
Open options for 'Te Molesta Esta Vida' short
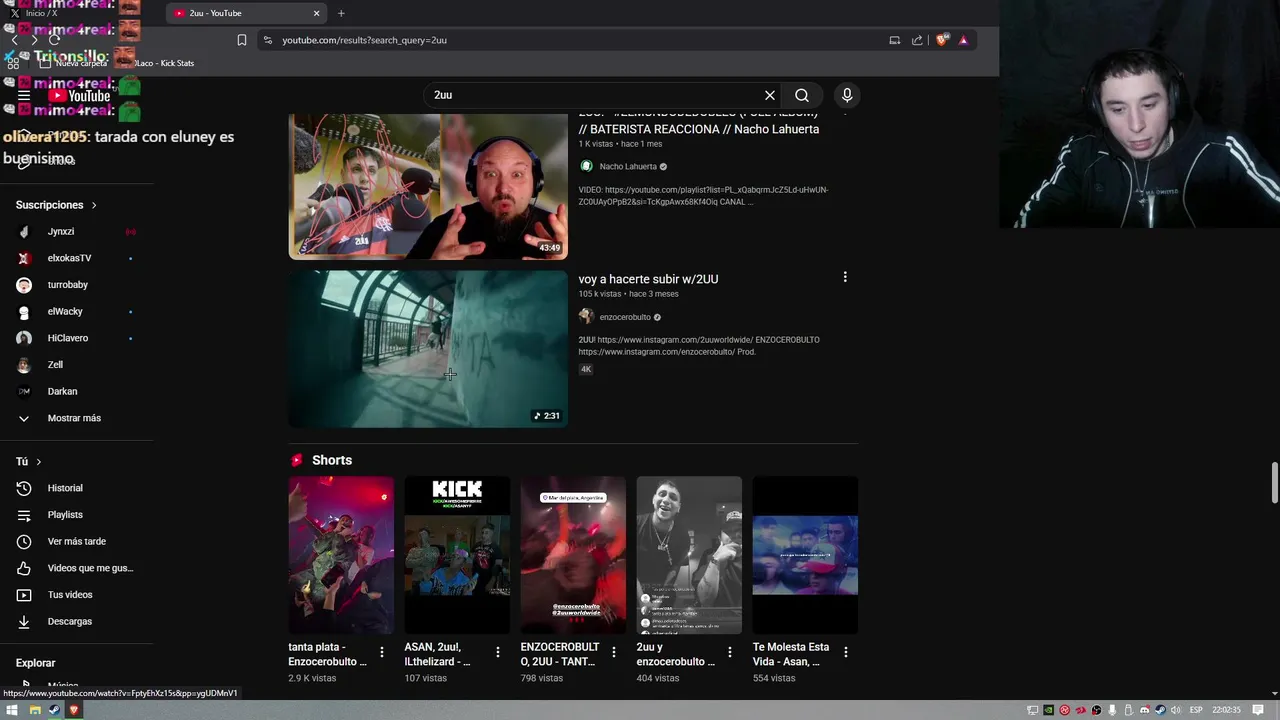(846, 652)
